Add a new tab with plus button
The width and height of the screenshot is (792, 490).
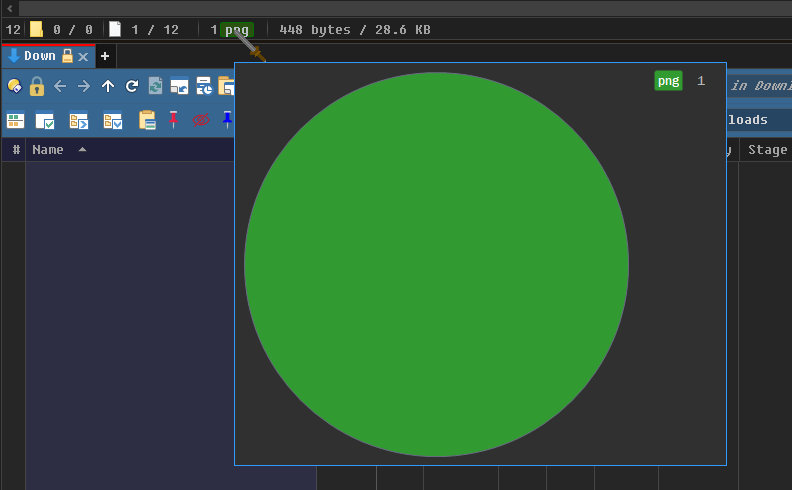tap(105, 56)
